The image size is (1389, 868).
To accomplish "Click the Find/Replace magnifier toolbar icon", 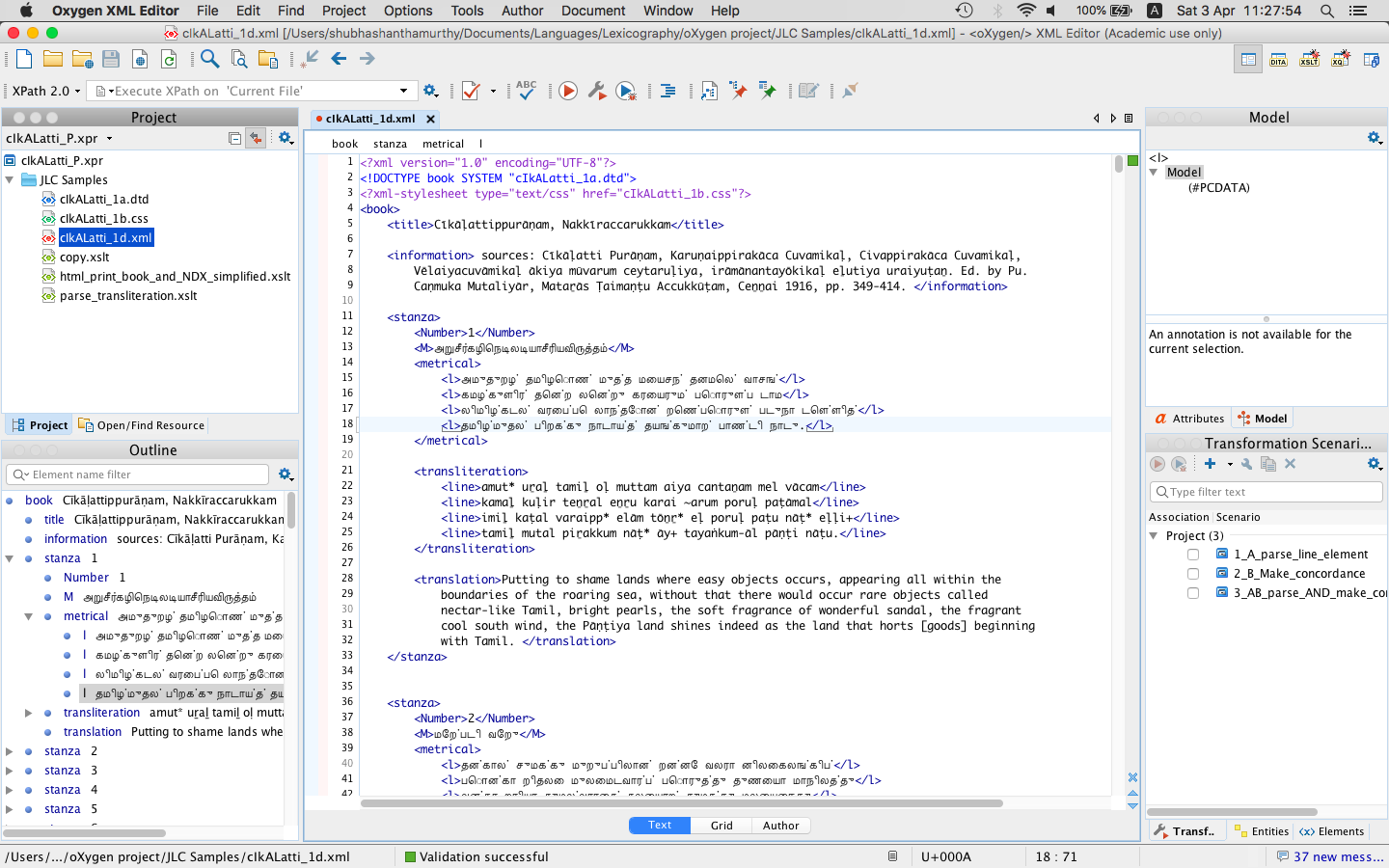I will (209, 59).
